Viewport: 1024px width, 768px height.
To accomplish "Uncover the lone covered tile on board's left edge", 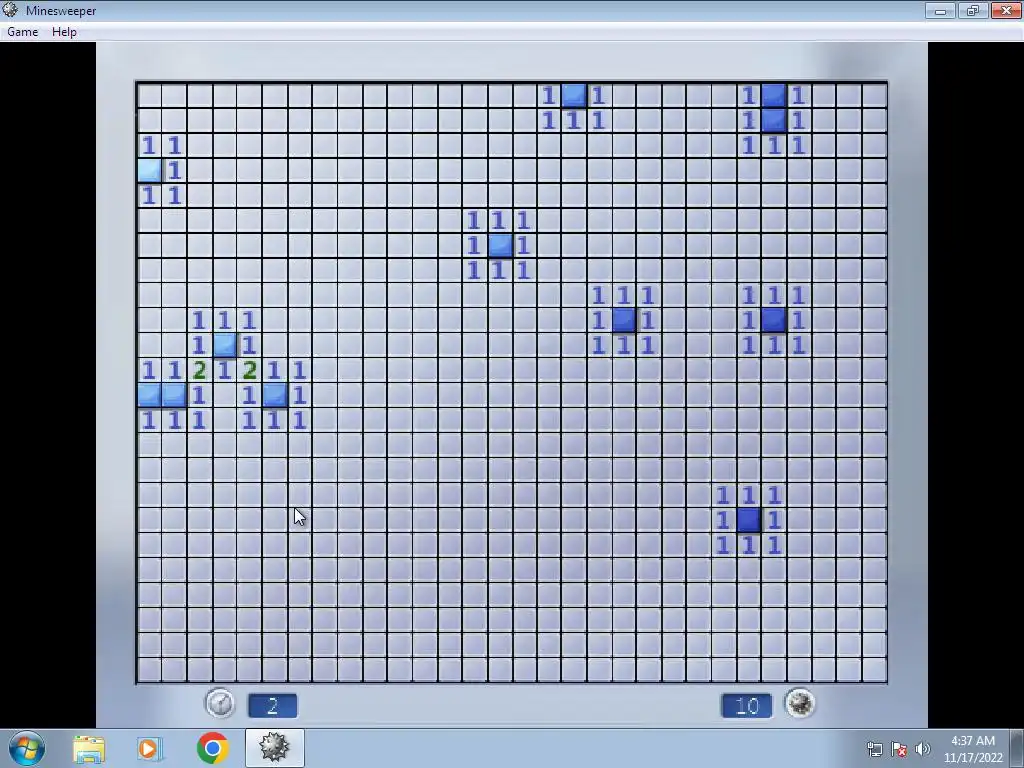I will pyautogui.click(x=150, y=170).
